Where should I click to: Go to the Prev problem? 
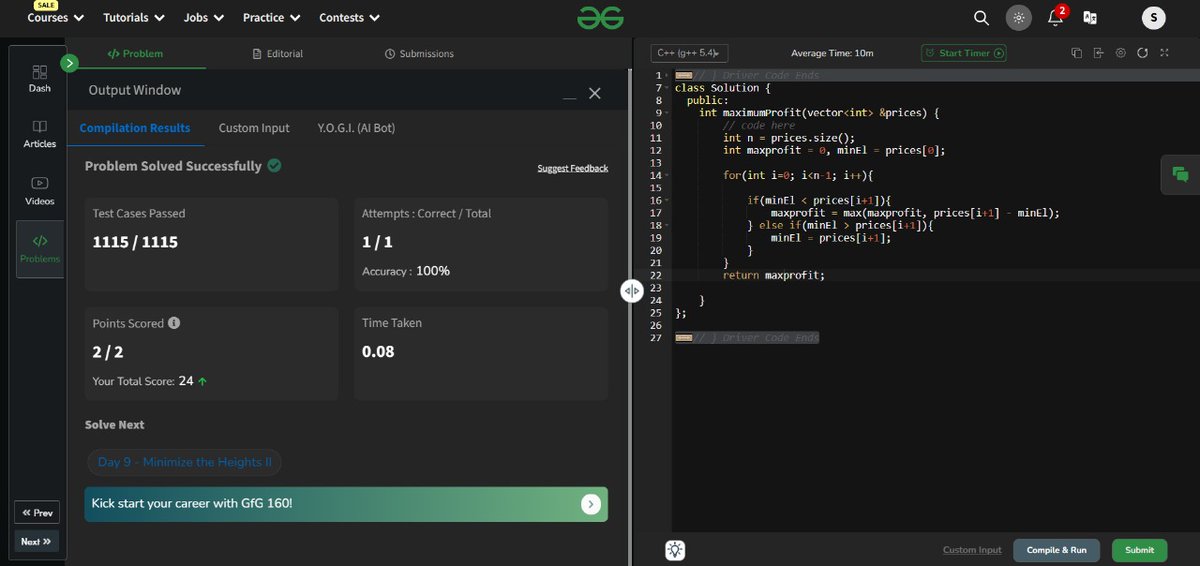pyautogui.click(x=37, y=512)
